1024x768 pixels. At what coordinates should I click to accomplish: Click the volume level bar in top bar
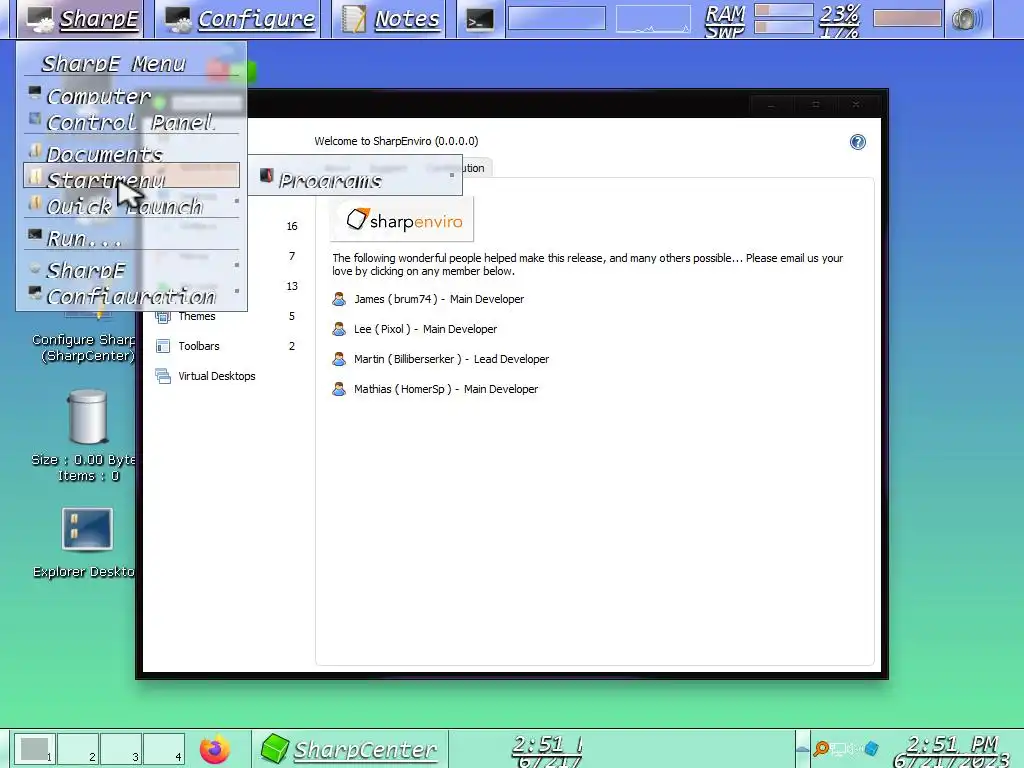point(907,18)
